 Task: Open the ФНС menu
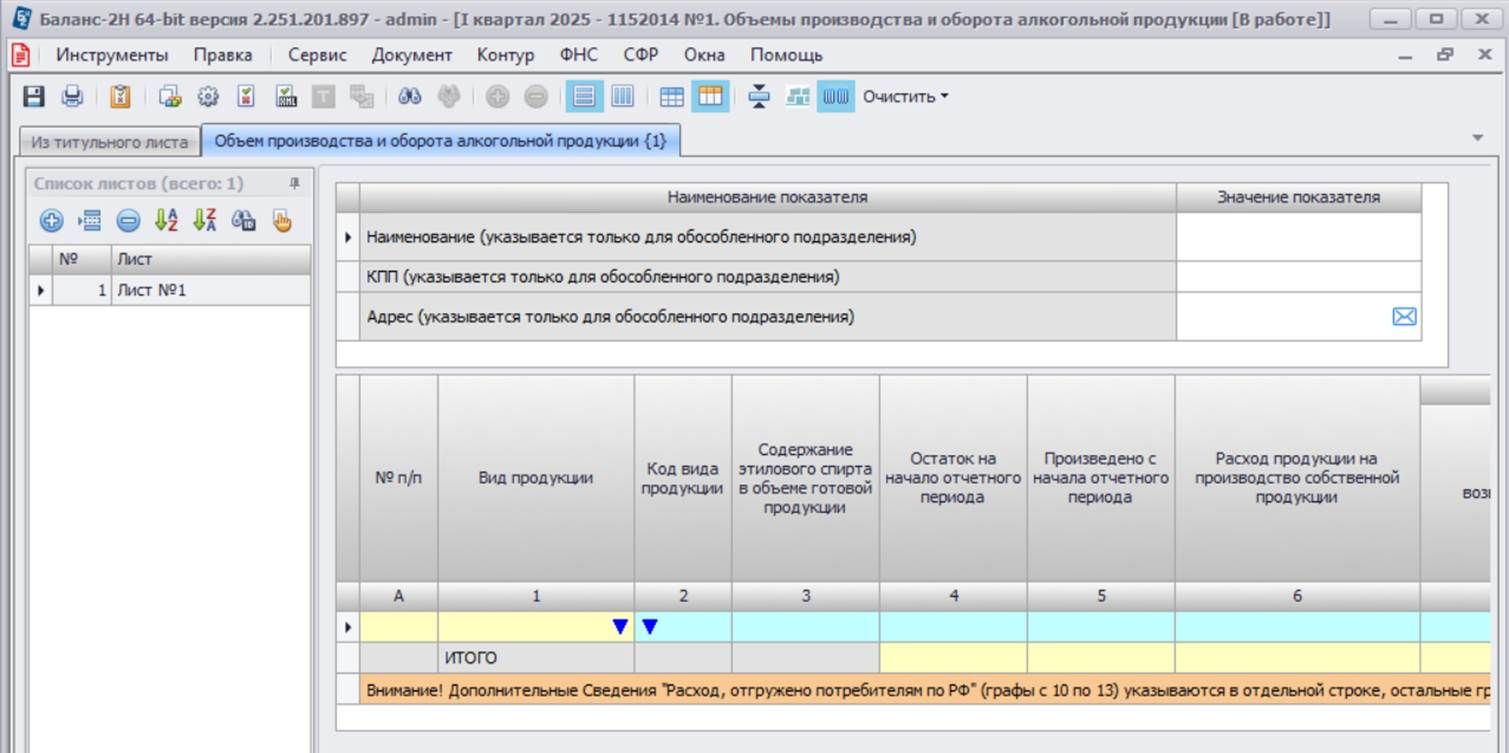click(579, 55)
